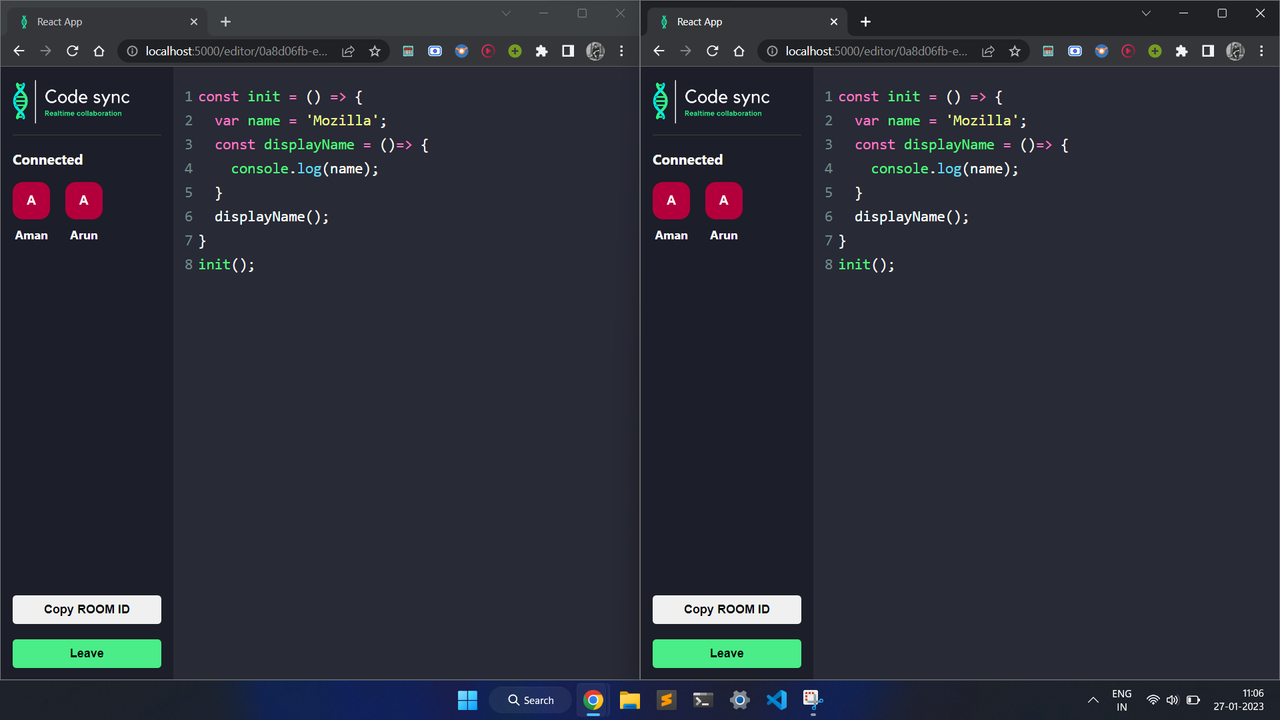
Task: Open Chrome three-dot menu in right window
Action: pos(1261,51)
